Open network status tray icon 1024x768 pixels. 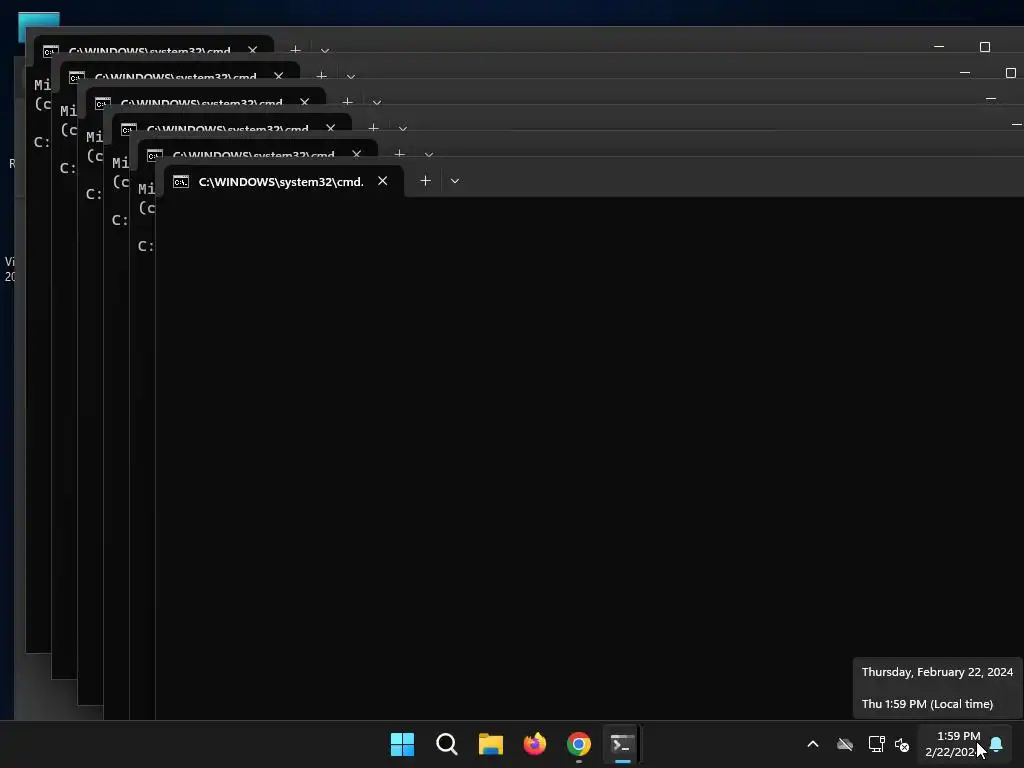tap(876, 744)
